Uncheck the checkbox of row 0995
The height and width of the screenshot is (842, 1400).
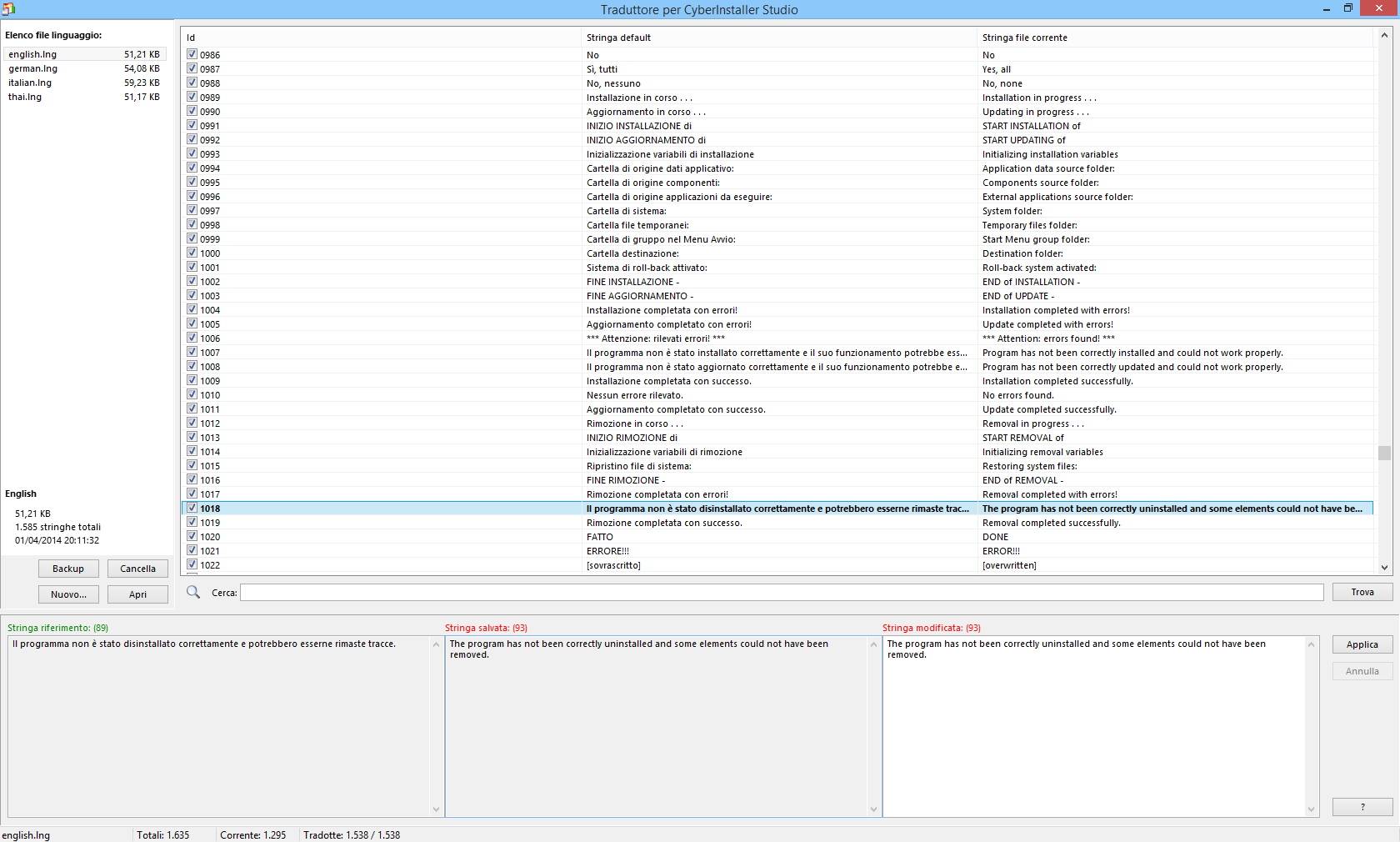click(192, 182)
